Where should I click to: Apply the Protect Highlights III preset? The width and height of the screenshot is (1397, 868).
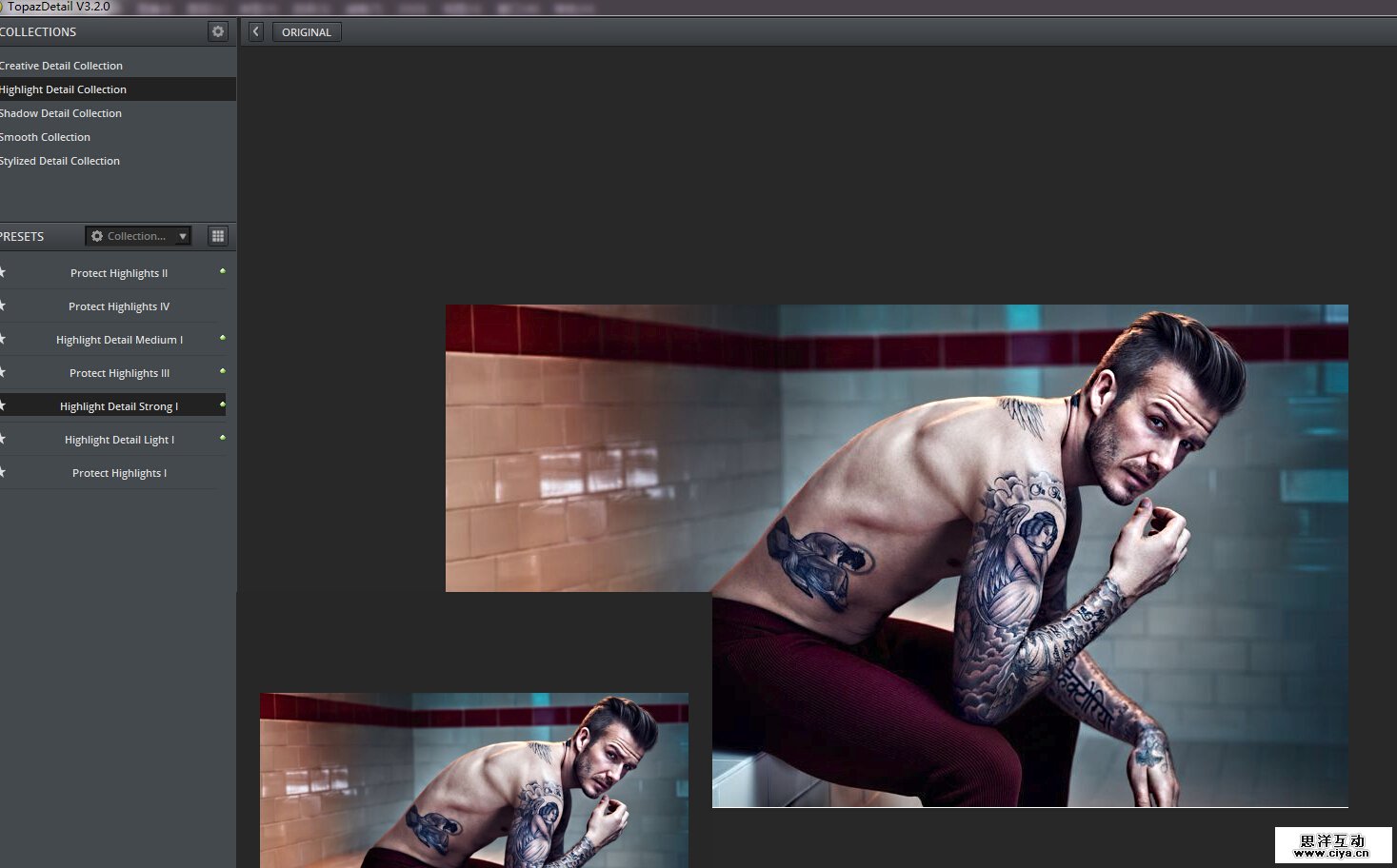119,373
